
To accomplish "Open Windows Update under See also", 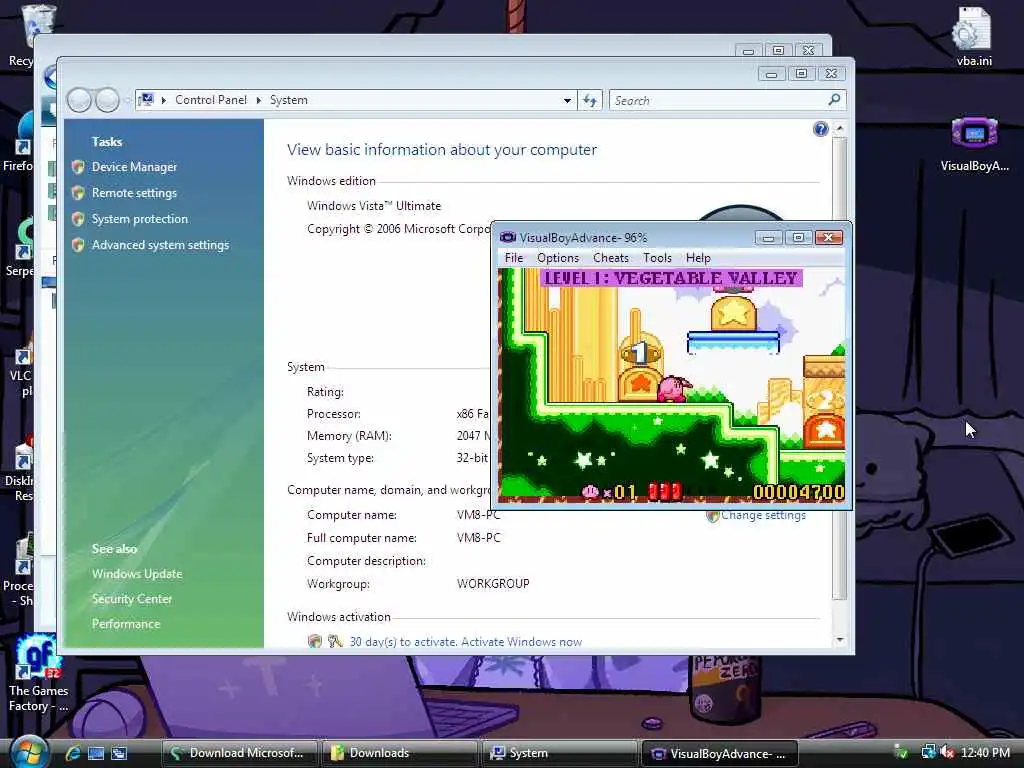I will click(x=137, y=574).
